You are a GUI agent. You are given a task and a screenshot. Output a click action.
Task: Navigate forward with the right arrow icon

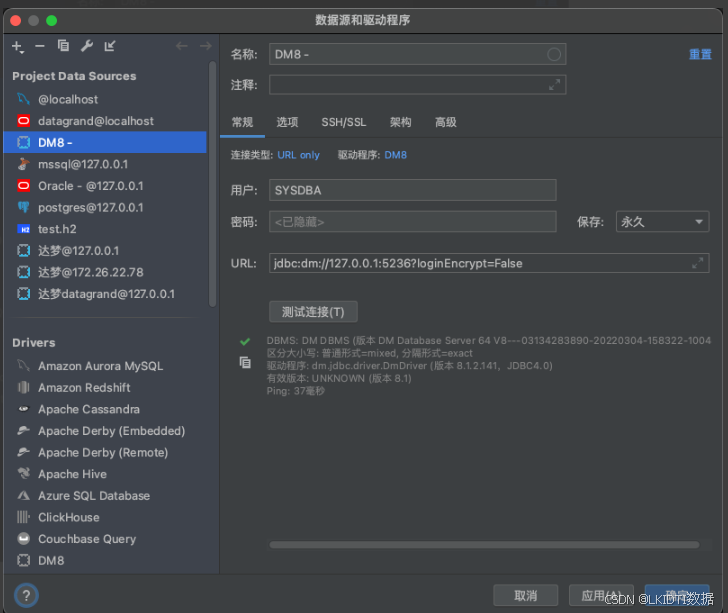coord(206,46)
